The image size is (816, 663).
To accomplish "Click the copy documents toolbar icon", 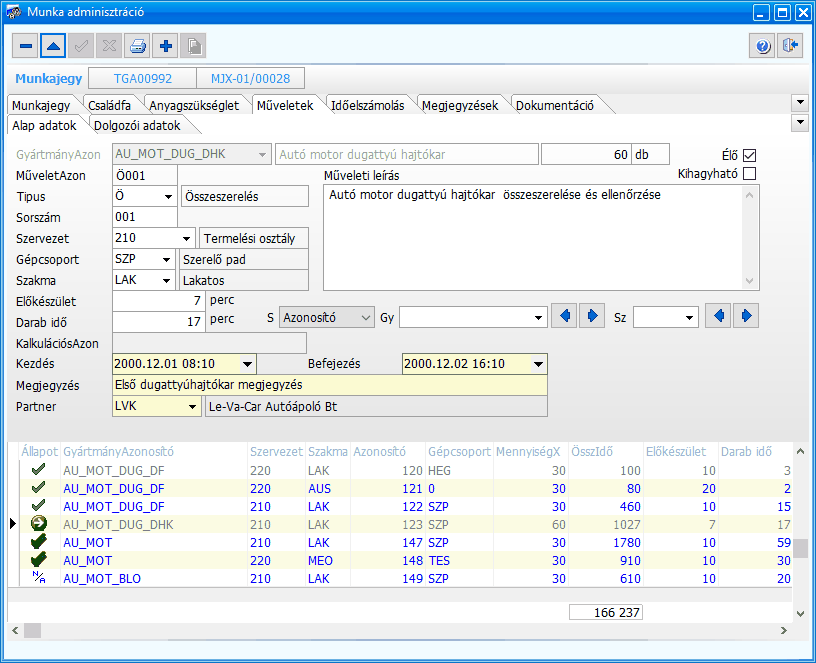I will click(x=194, y=46).
